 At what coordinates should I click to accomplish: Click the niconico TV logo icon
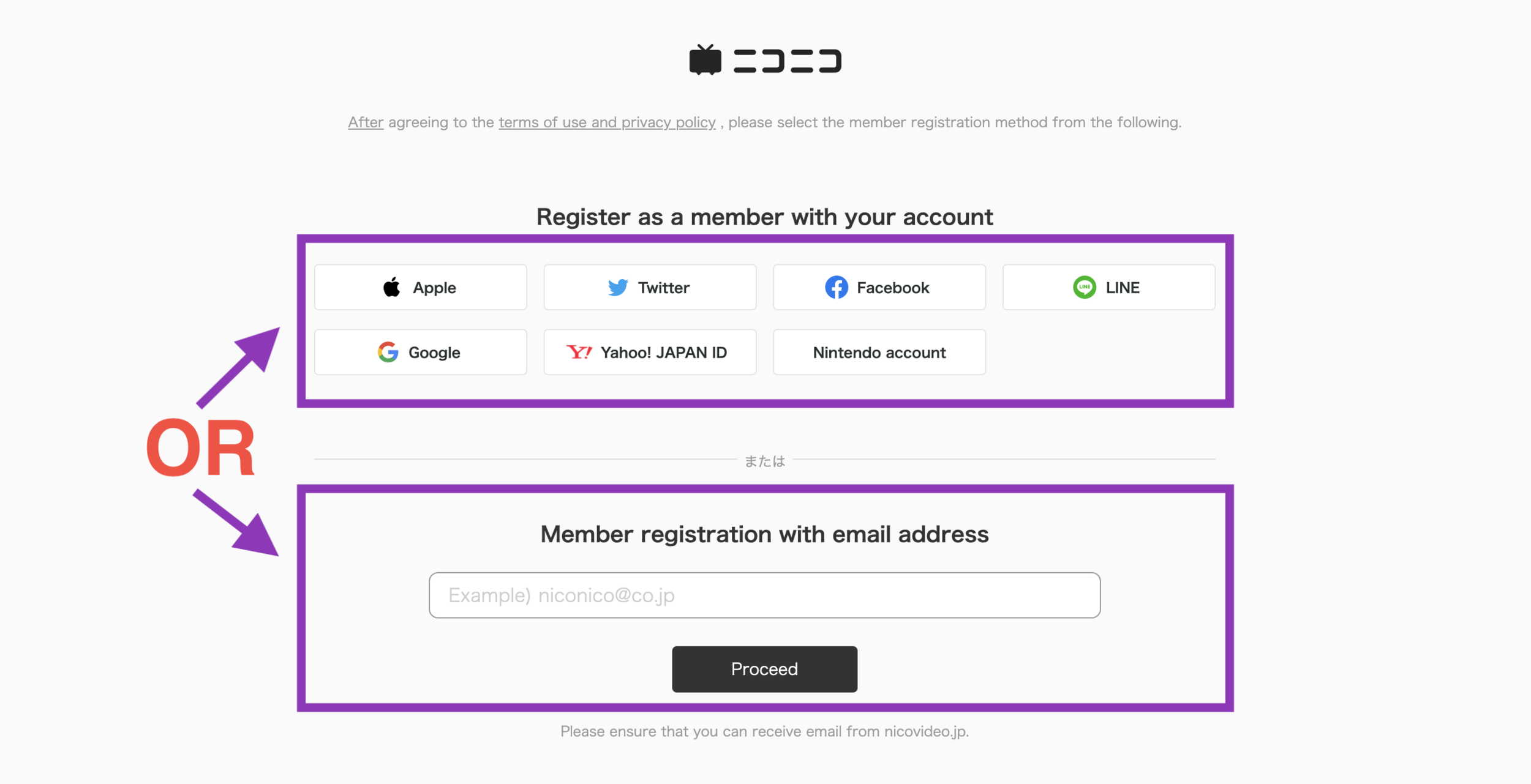[x=705, y=60]
